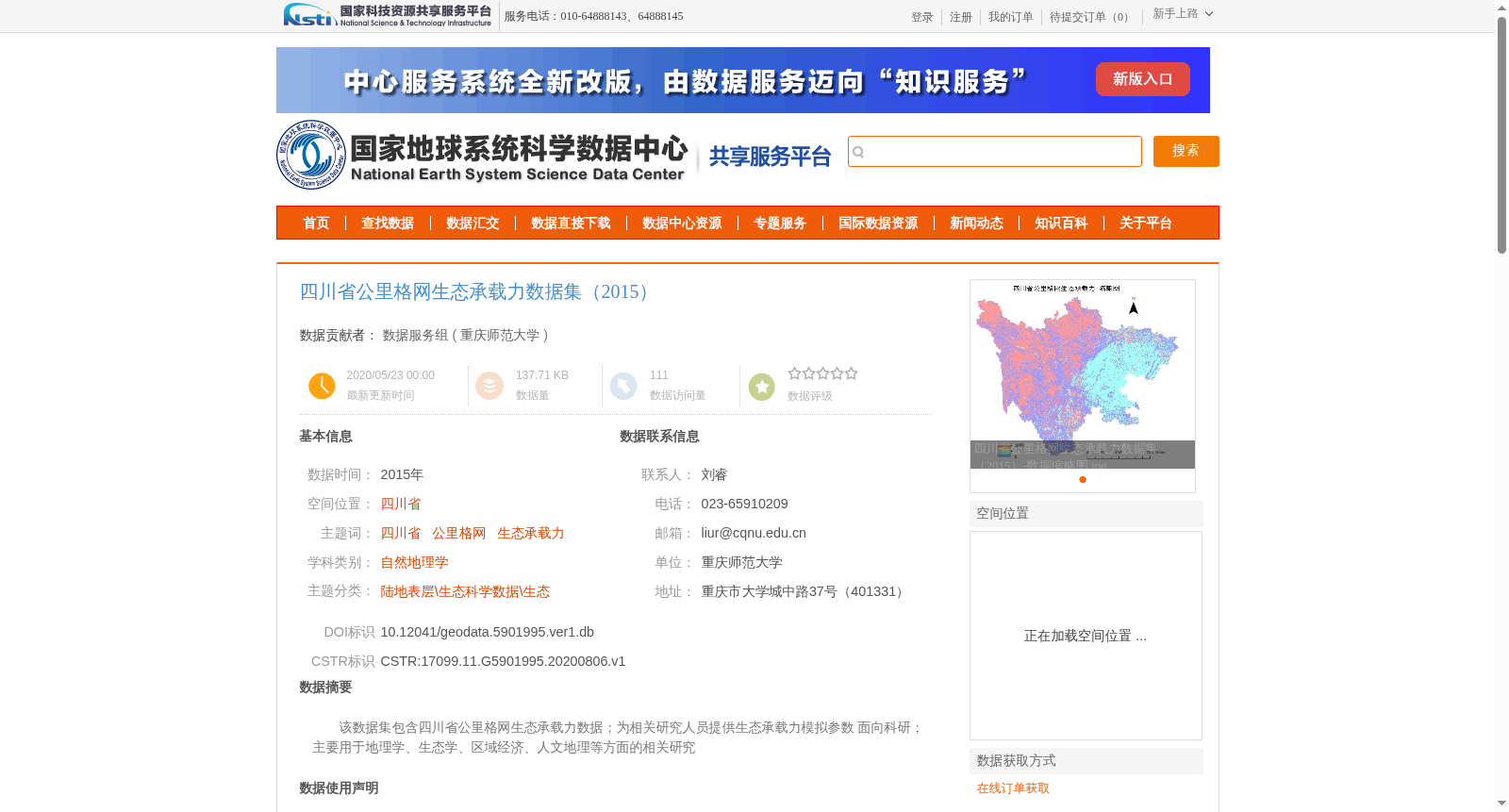
Task: Click the 陆地表层\生态科学数据\生态 category link
Action: tap(465, 591)
